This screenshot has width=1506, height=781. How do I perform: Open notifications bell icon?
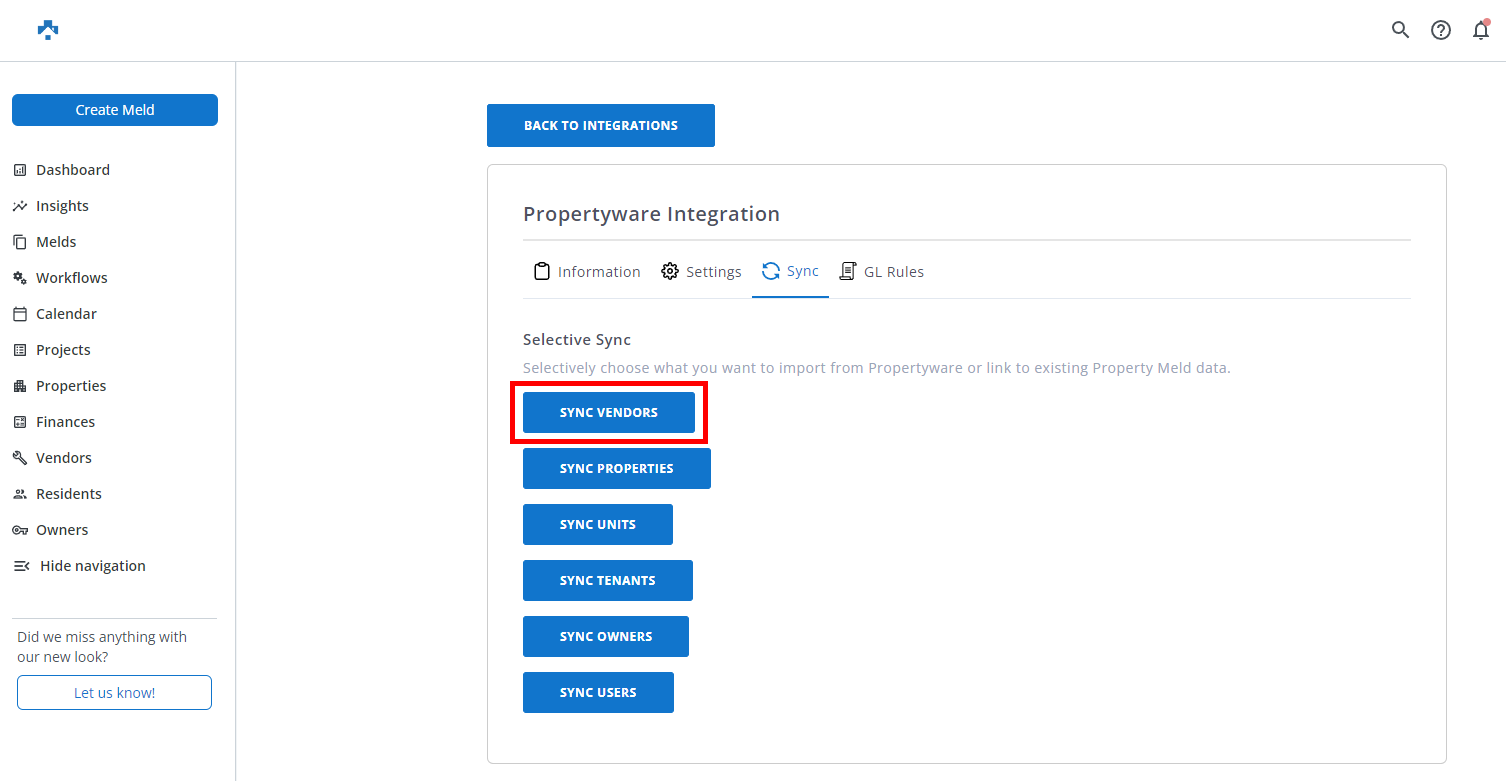point(1481,30)
